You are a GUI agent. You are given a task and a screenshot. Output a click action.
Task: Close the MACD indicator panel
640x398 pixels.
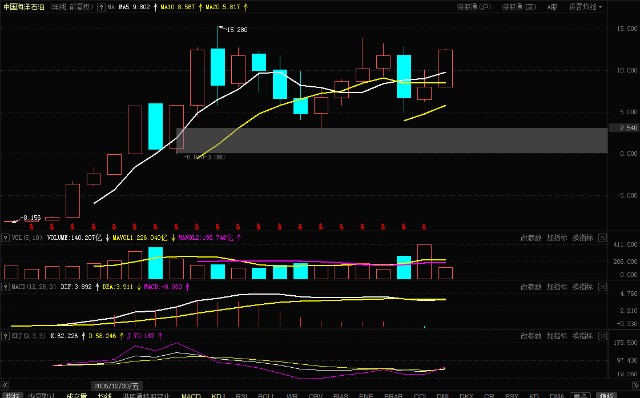click(602, 287)
